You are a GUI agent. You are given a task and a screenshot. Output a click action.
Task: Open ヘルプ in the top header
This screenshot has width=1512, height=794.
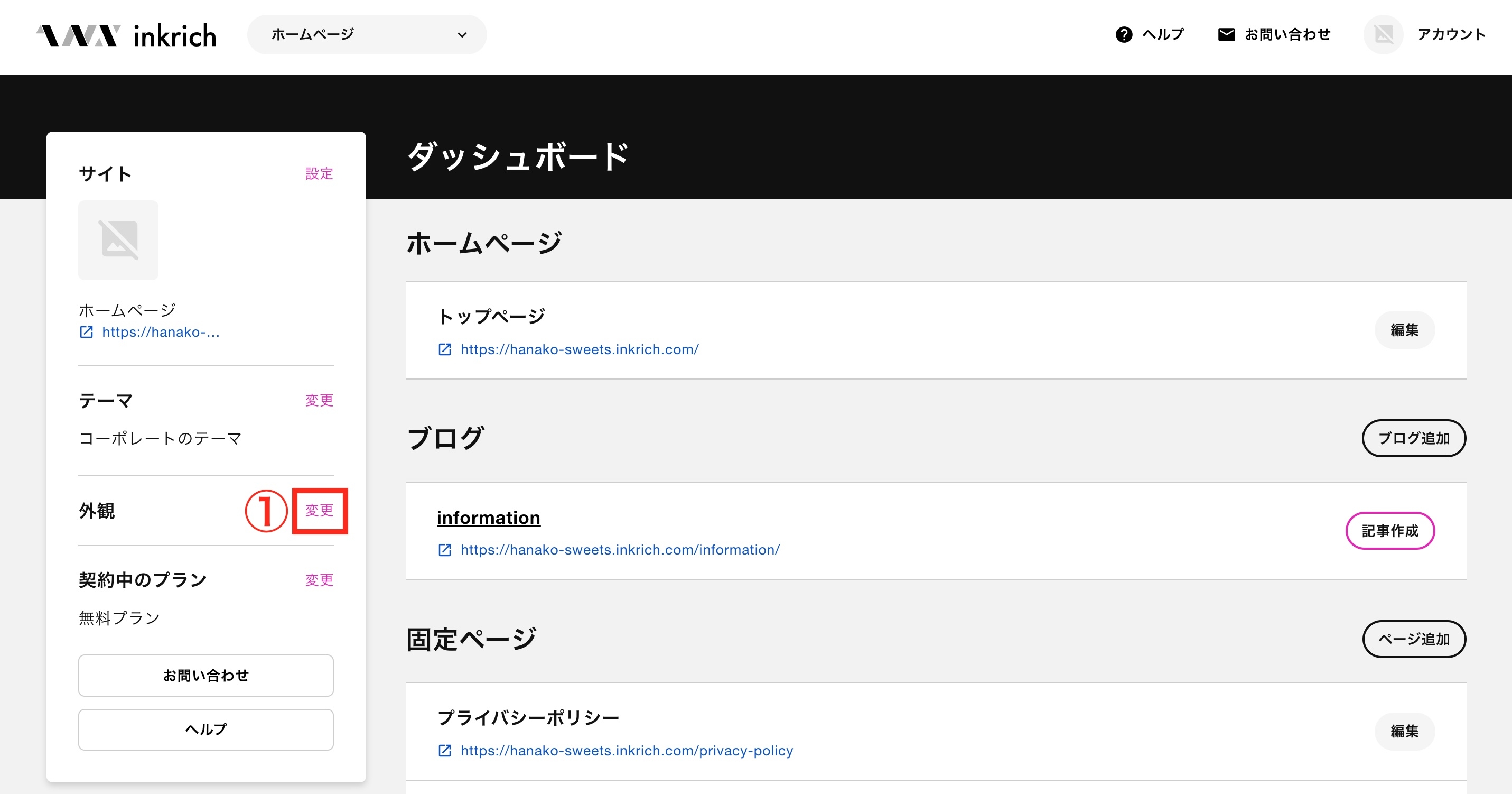click(x=1163, y=35)
